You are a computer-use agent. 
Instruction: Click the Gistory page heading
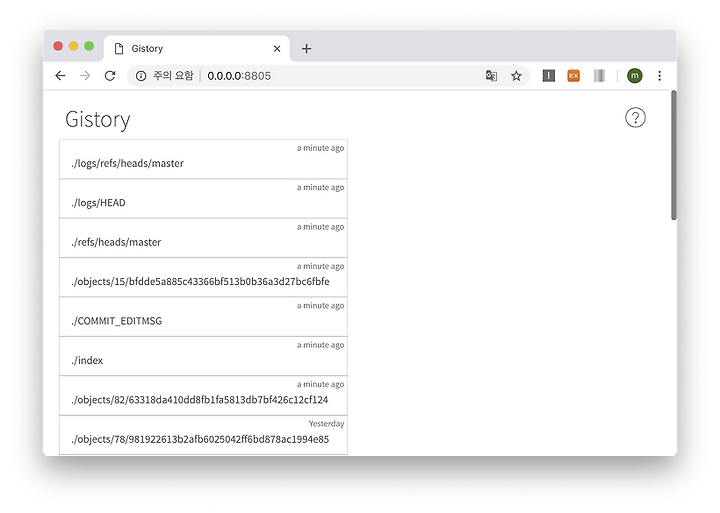tap(98, 119)
